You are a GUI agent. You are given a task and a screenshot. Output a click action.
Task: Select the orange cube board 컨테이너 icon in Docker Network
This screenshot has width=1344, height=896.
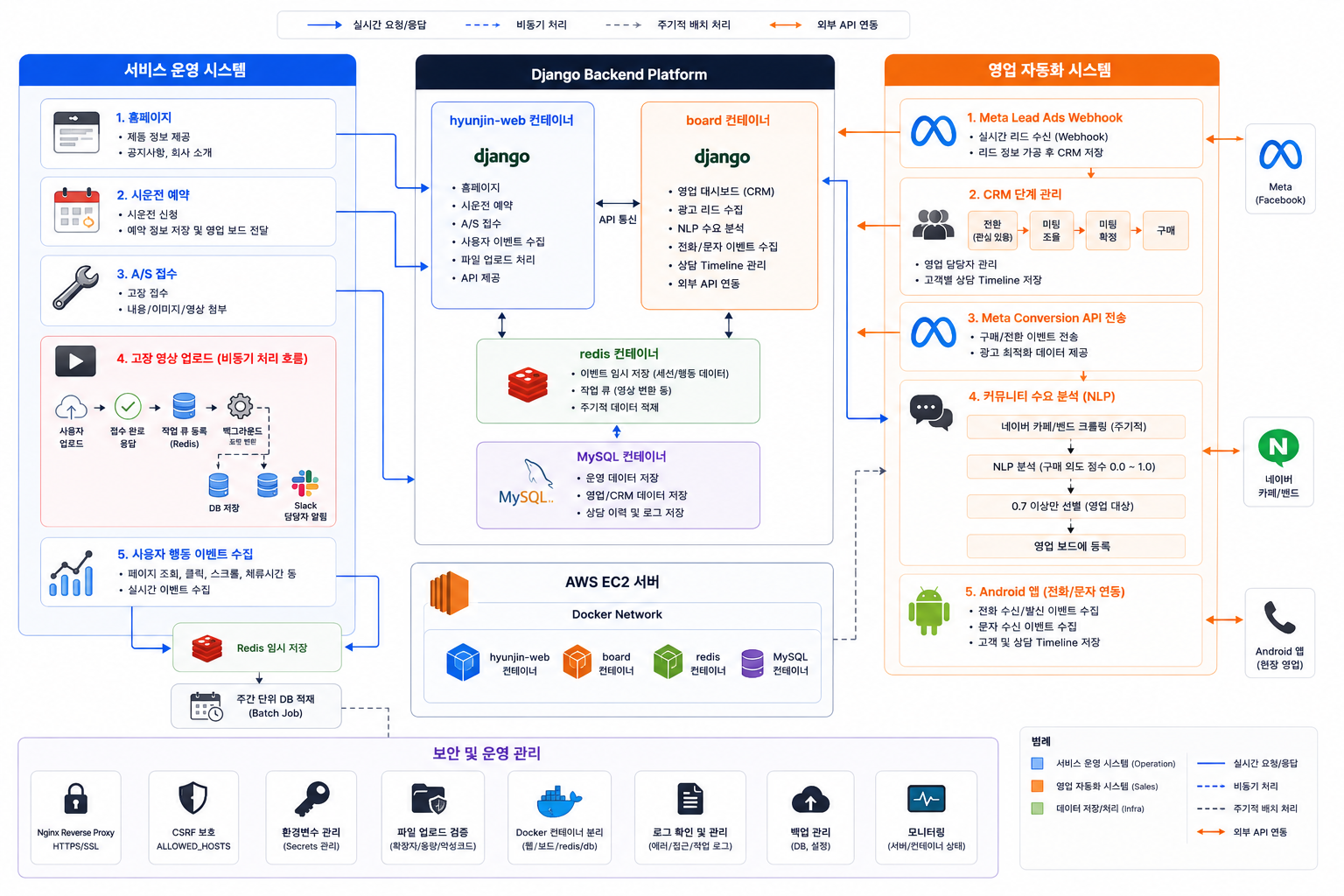point(577,662)
